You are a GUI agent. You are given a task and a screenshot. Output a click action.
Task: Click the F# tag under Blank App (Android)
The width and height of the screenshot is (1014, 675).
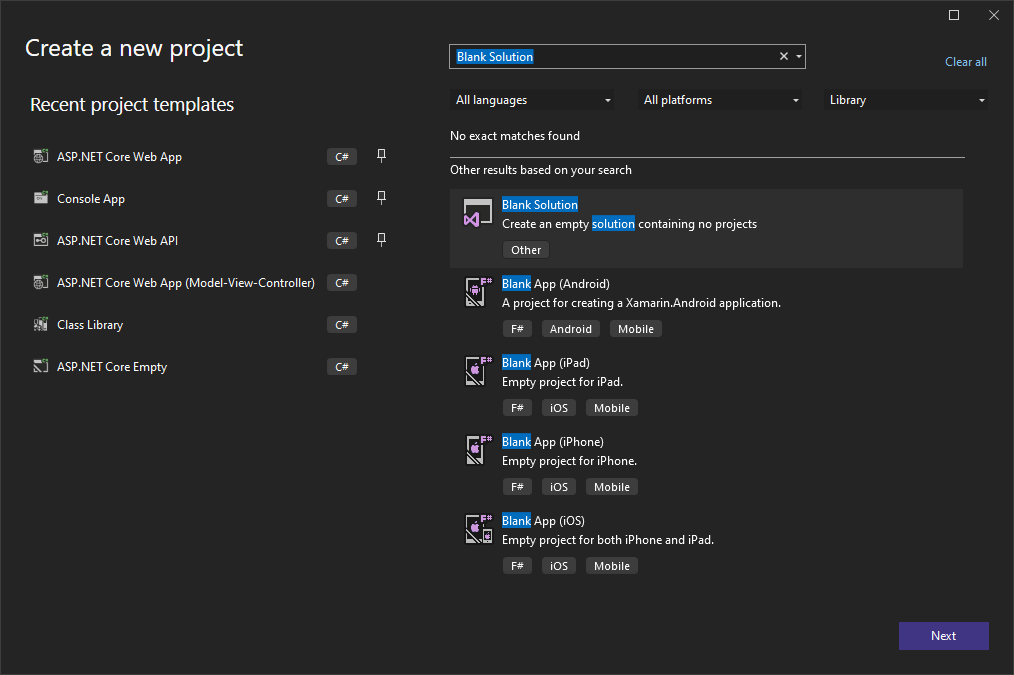[x=517, y=328]
